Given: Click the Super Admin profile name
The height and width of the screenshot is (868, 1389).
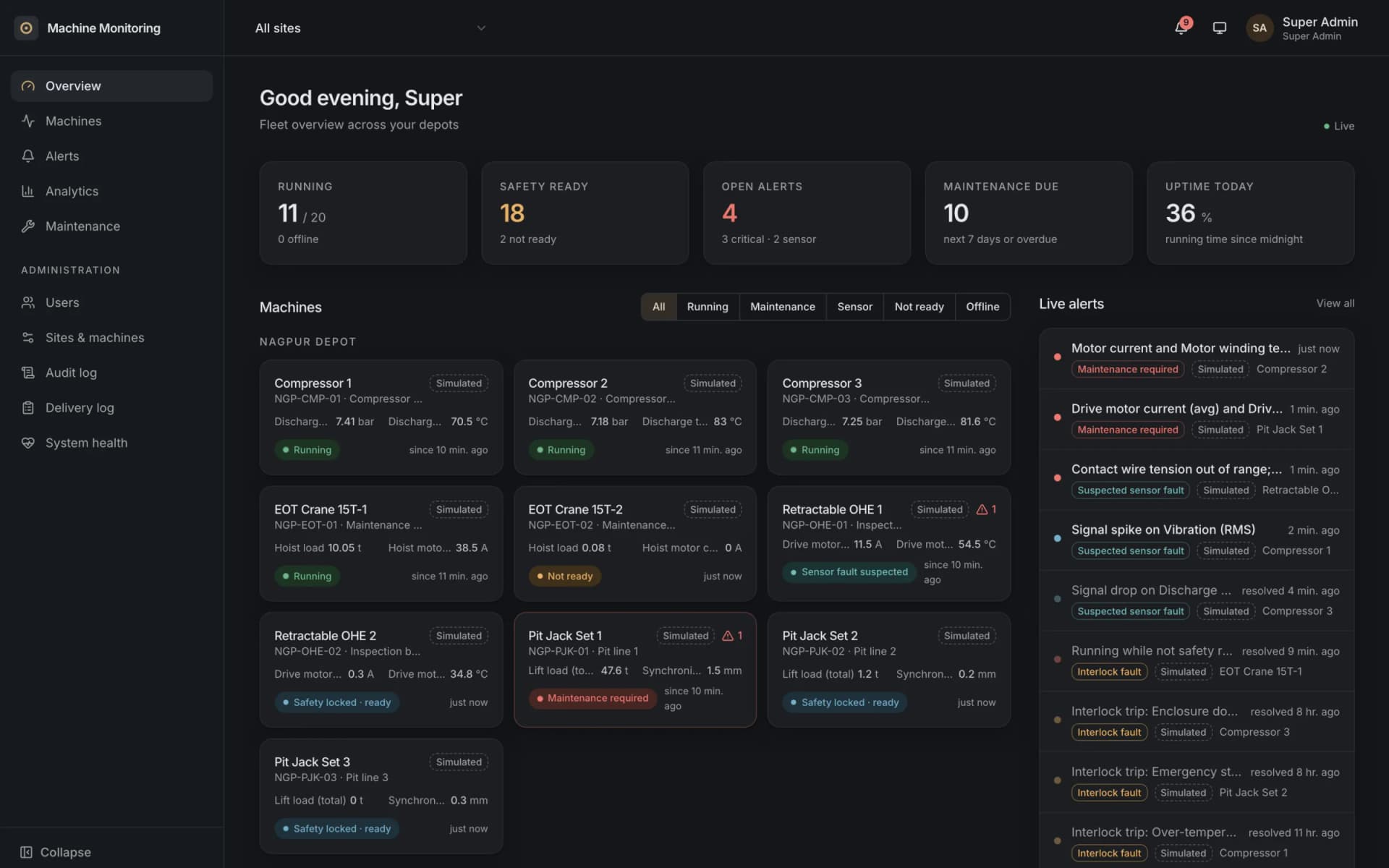Looking at the screenshot, I should (x=1320, y=22).
